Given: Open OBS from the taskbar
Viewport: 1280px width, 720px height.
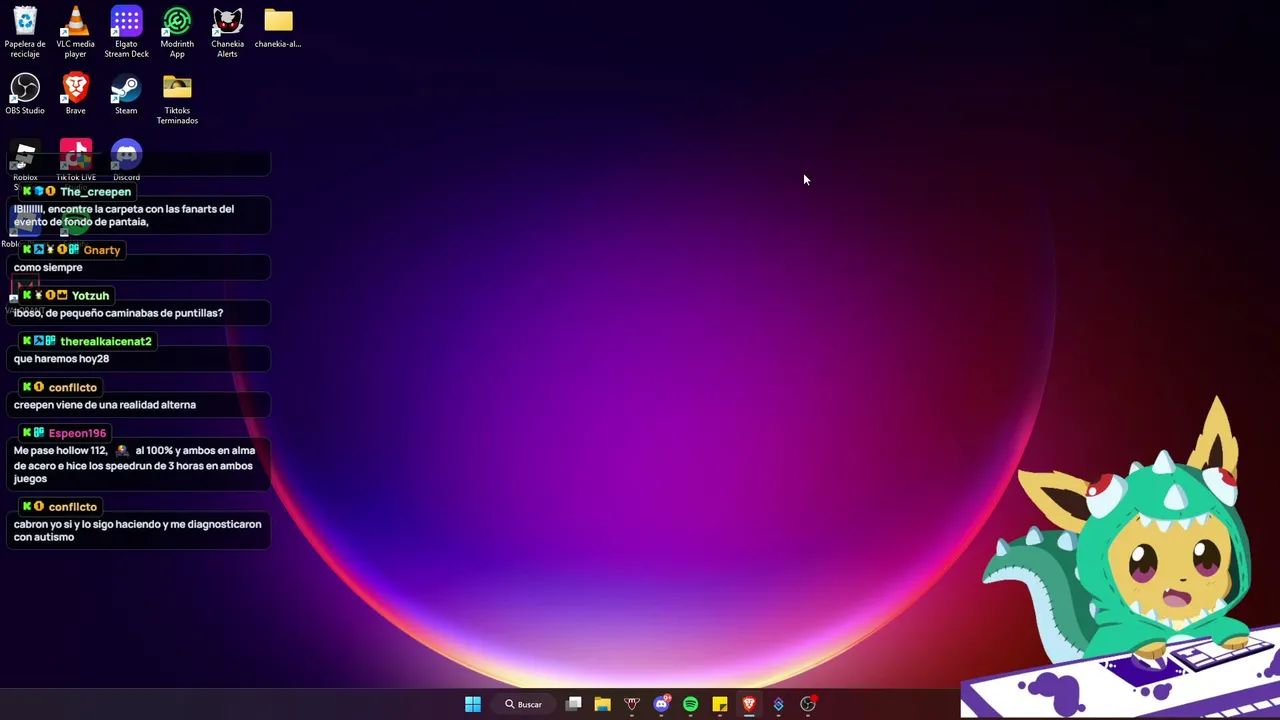Looking at the screenshot, I should click(808, 704).
